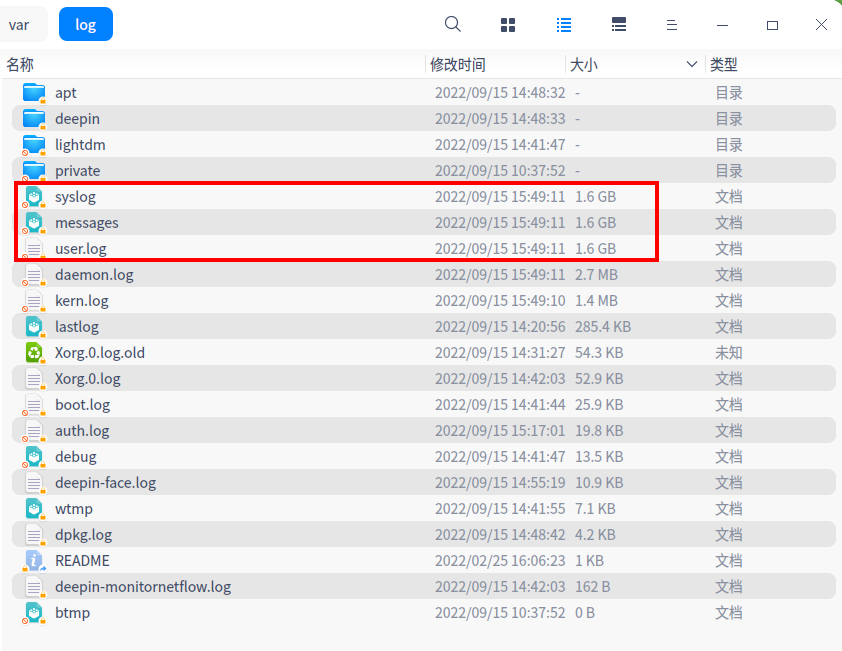Click the file name apt
The image size is (842, 651).
pos(66,93)
